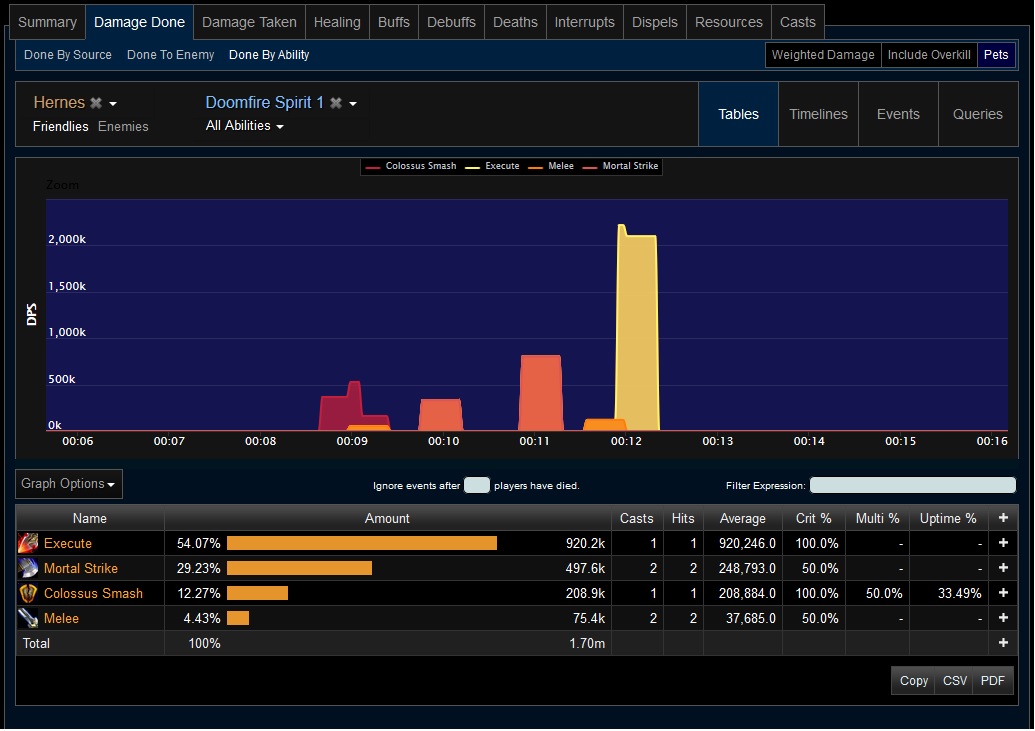Screen dimensions: 1035x731
Task: Select the Friendlies filter
Action: click(61, 126)
